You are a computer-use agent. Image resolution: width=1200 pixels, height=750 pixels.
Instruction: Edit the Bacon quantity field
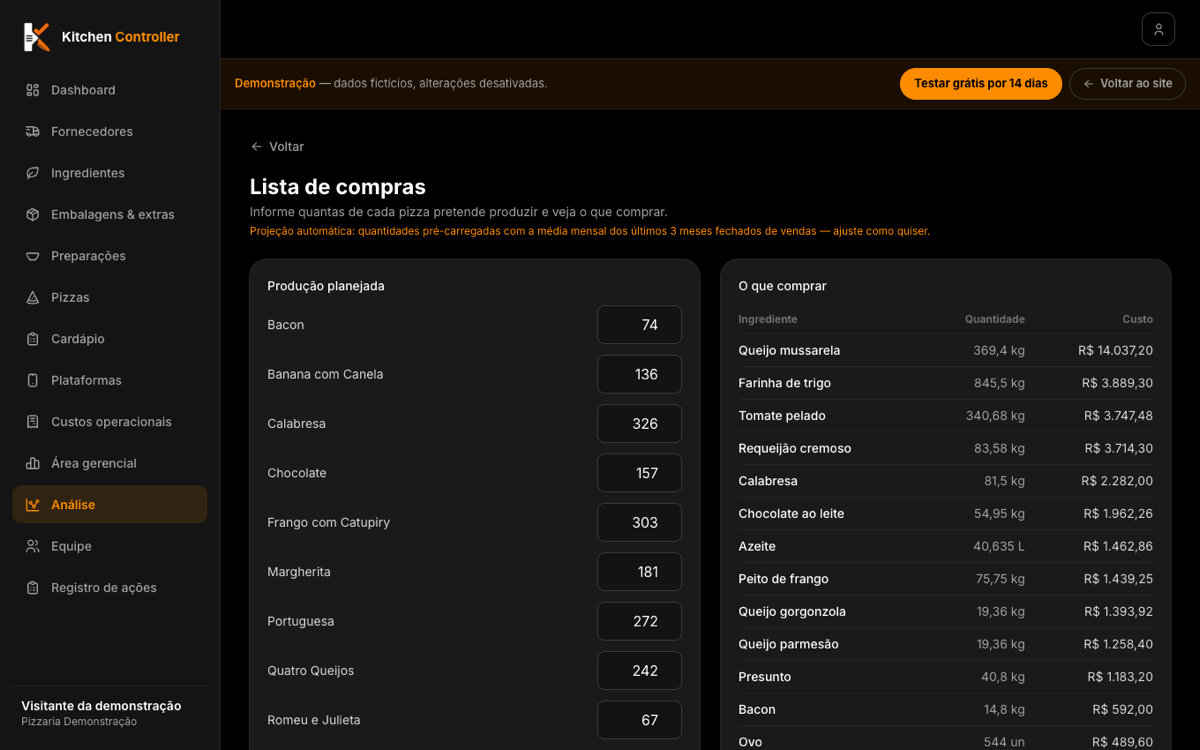coord(640,325)
